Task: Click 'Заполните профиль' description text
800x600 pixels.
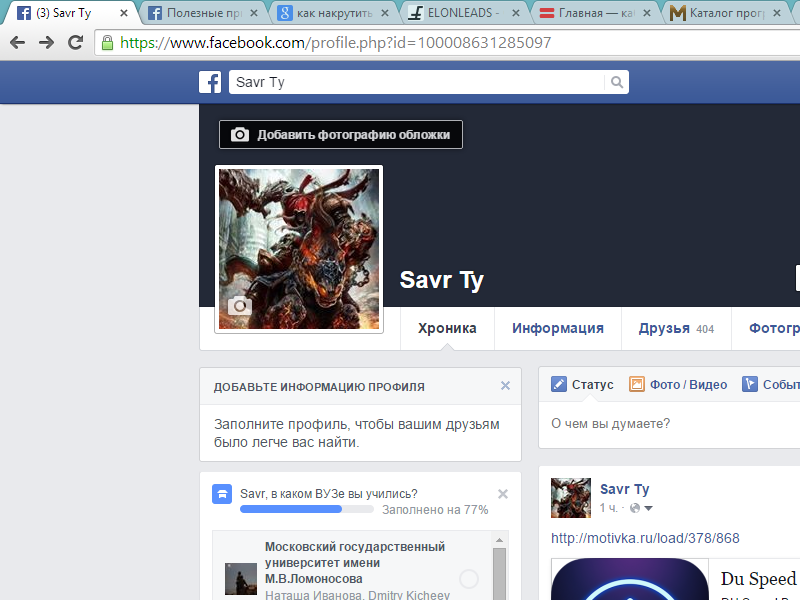Action: tap(357, 433)
